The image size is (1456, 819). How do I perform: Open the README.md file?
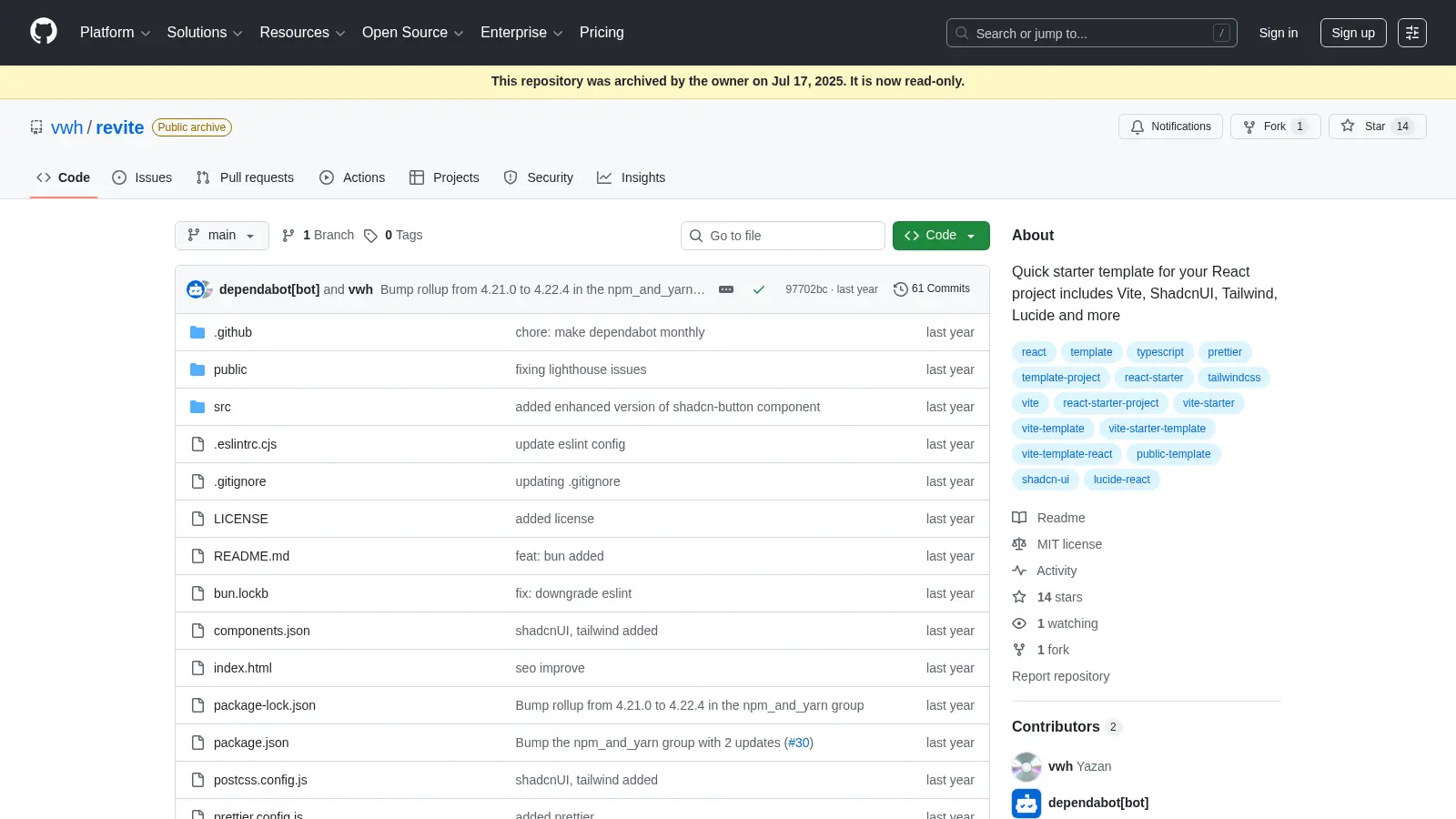click(251, 556)
